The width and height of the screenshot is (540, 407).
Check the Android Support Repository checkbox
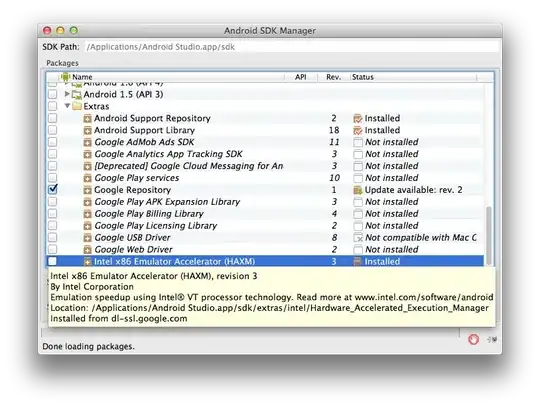coord(53,118)
